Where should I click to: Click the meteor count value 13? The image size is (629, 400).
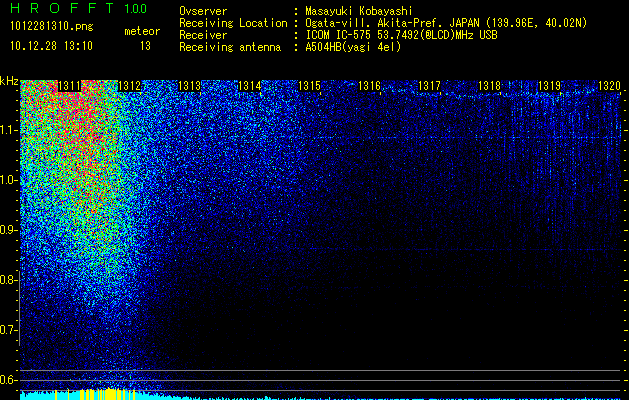click(145, 46)
